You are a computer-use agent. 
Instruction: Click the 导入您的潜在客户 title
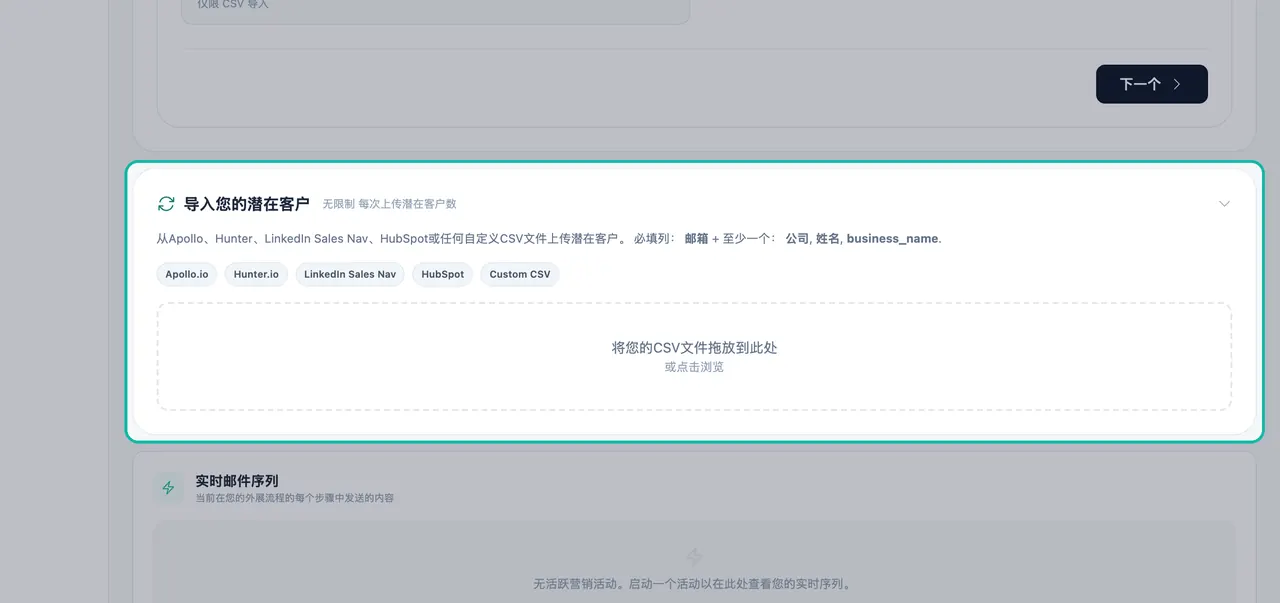coord(247,204)
